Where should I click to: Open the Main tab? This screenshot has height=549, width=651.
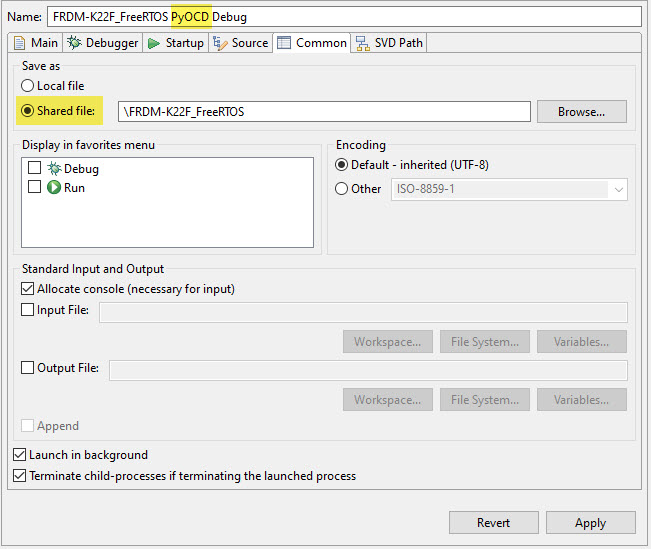(x=36, y=43)
